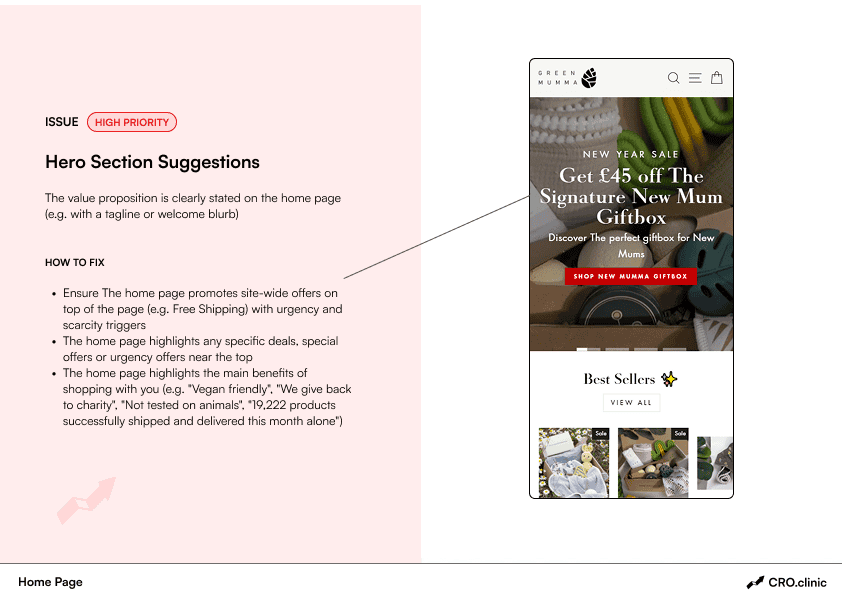
Task: Click the sparkle emoji beside Best Sellers
Action: click(x=668, y=379)
